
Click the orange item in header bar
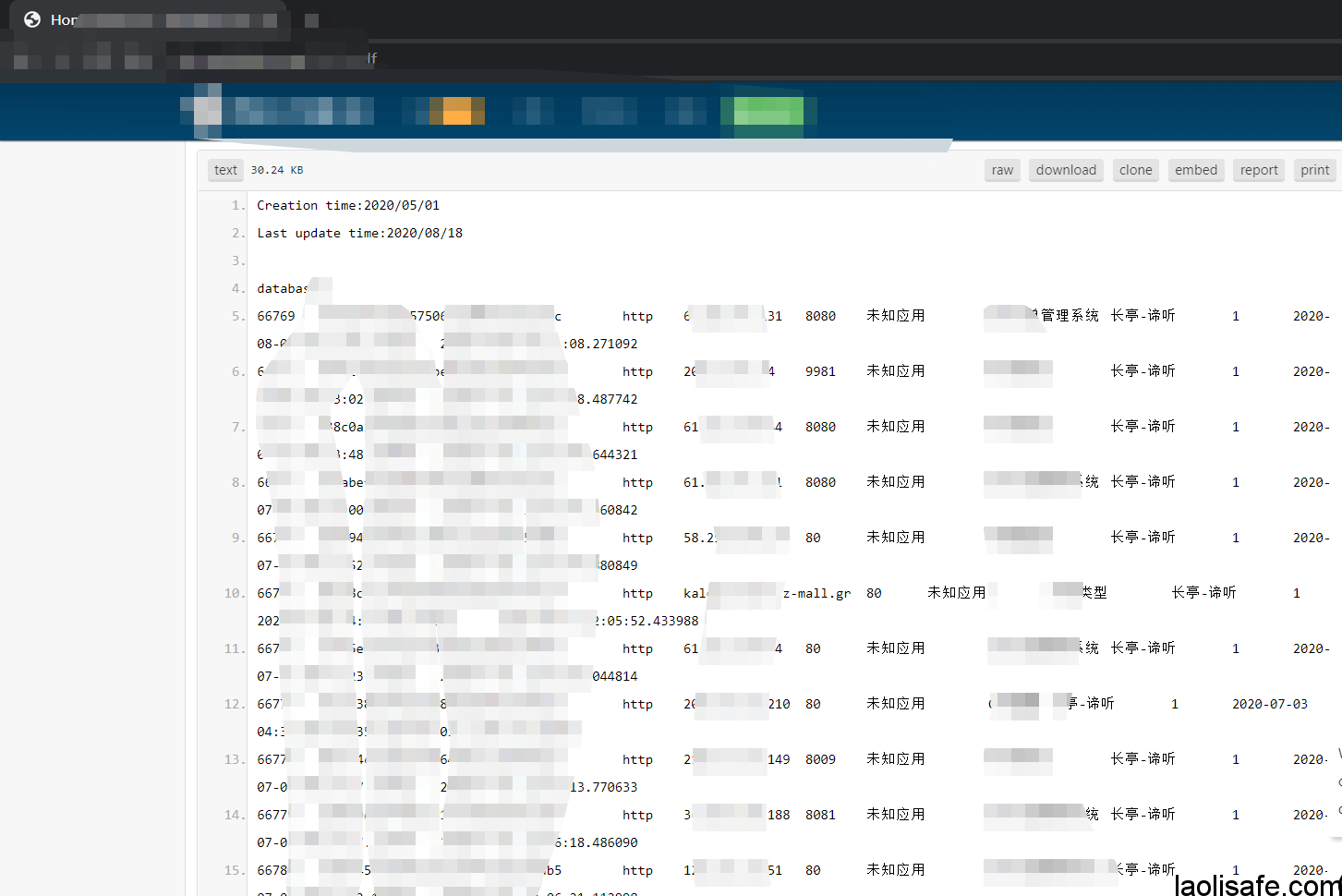click(457, 111)
